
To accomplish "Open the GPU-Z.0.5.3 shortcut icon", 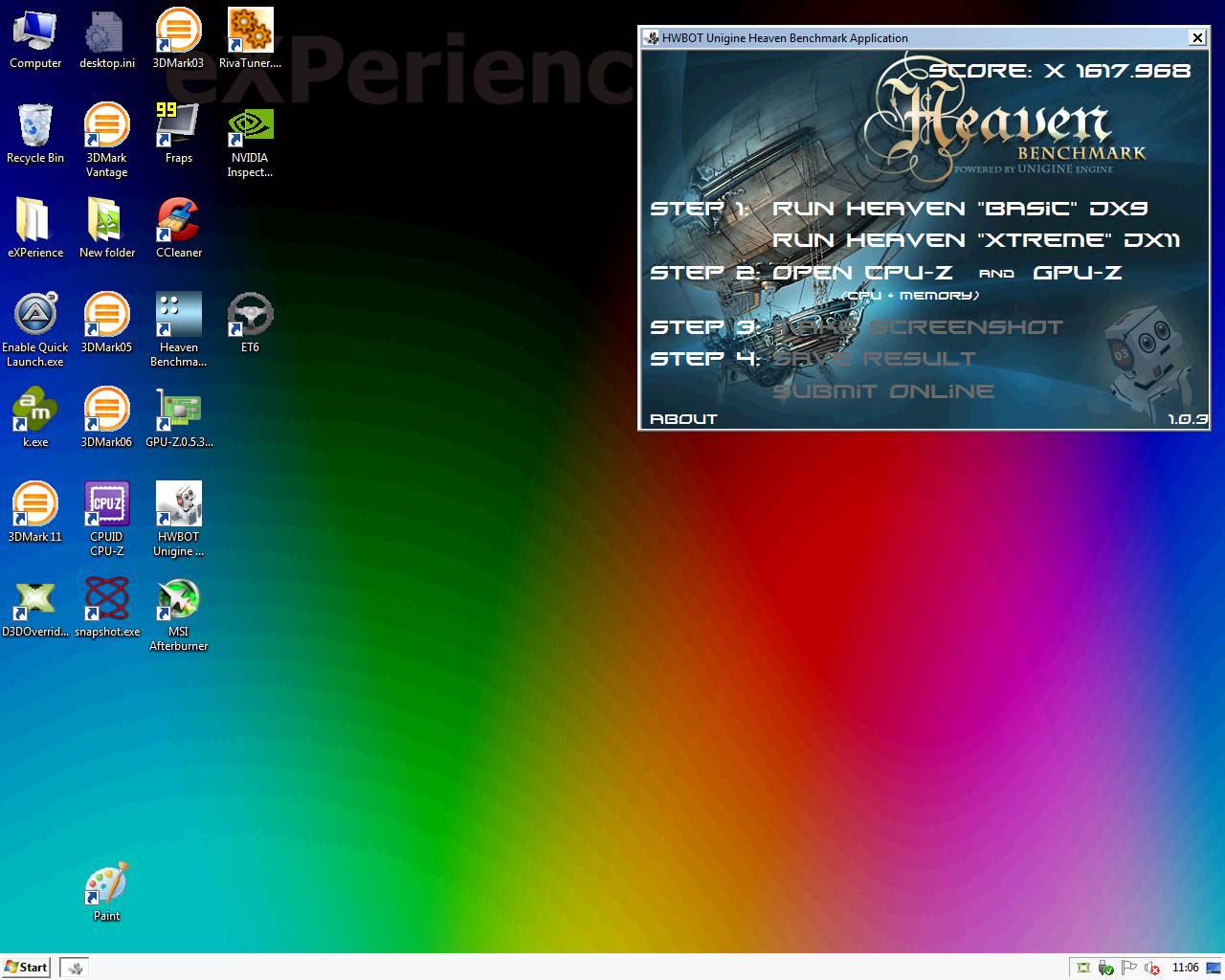I will point(178,418).
